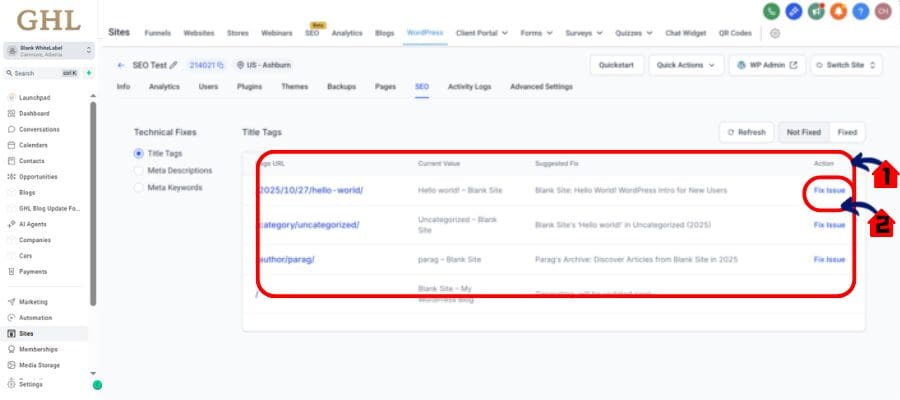Open the Activity Logs tab
Viewport: 900px width, 400px height.
point(470,87)
